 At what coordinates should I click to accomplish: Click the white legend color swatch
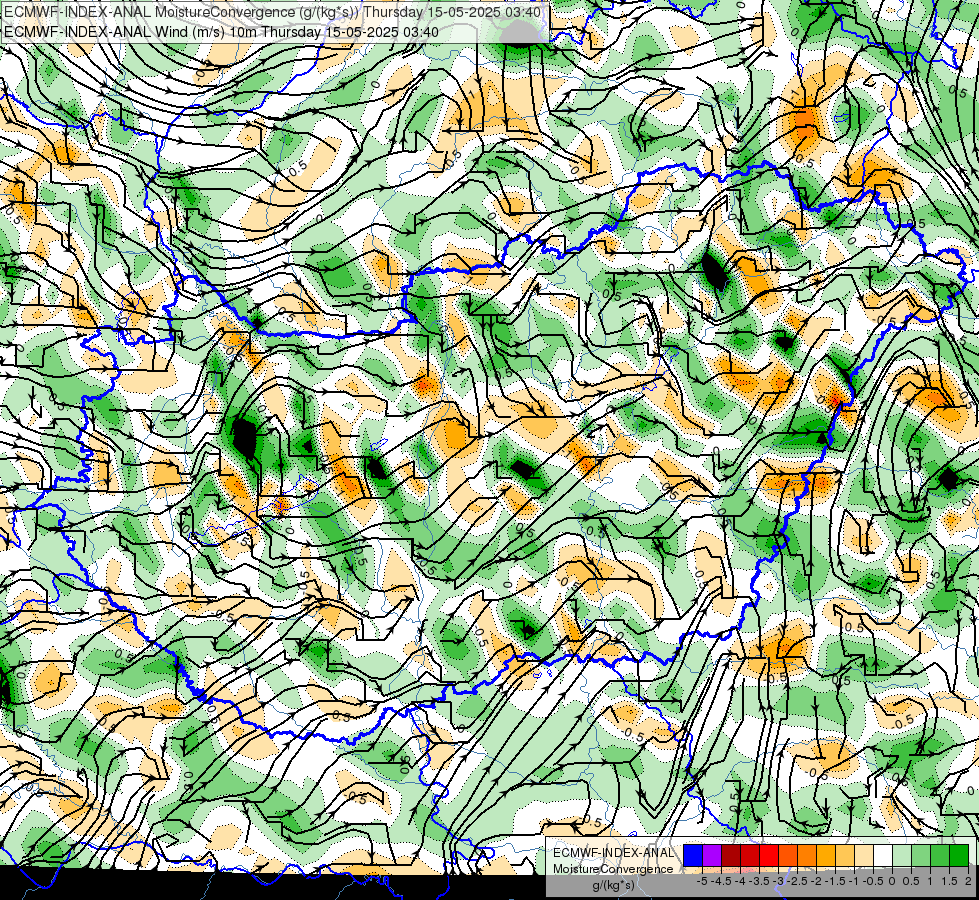tap(883, 855)
